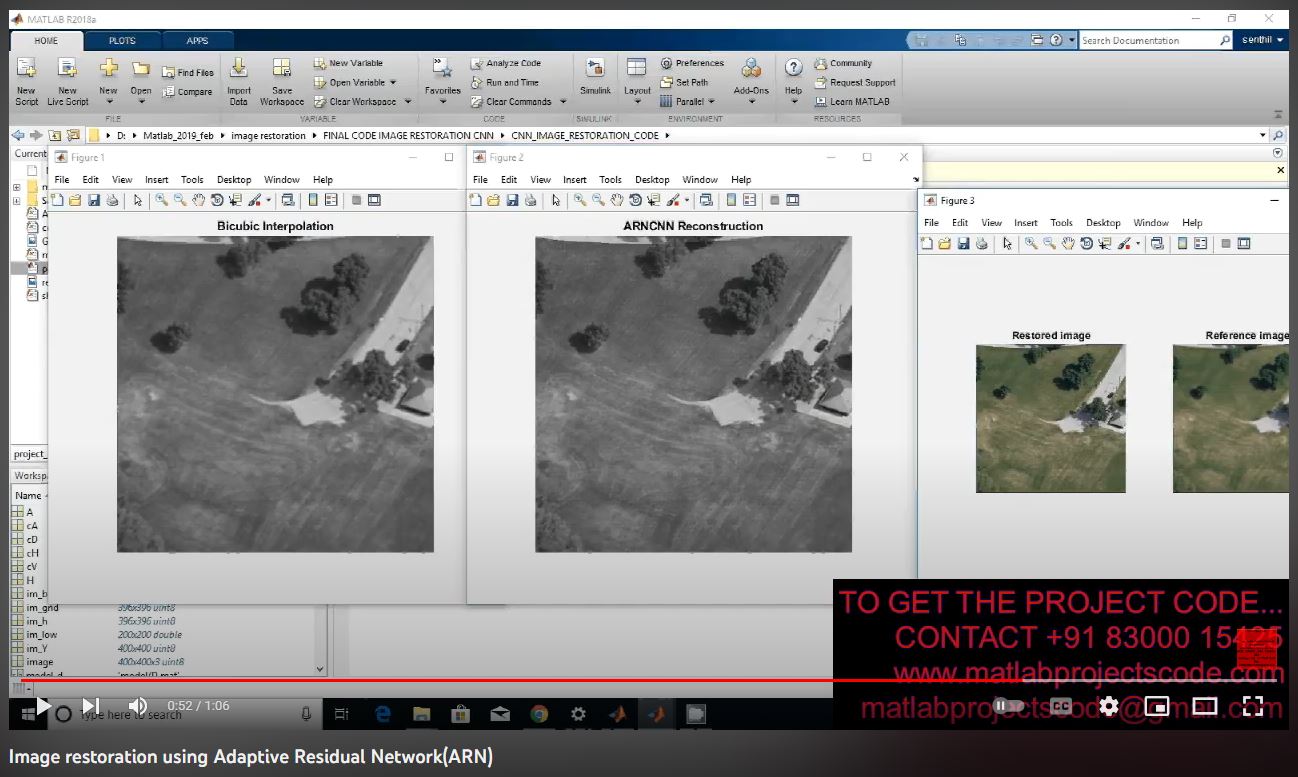Screen dimensions: 1298x777
Task: Select the Pan hand tool in Figure 2
Action: click(x=617, y=200)
